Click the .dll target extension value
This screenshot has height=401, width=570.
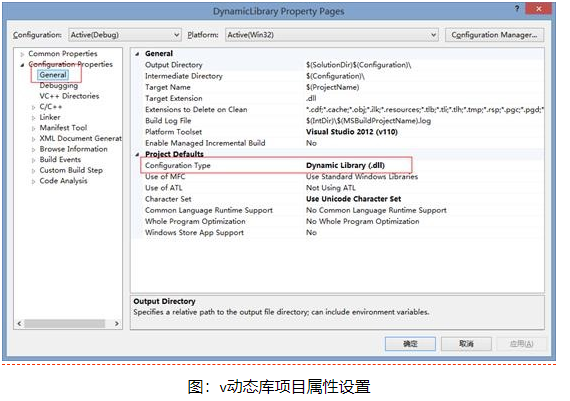point(311,99)
